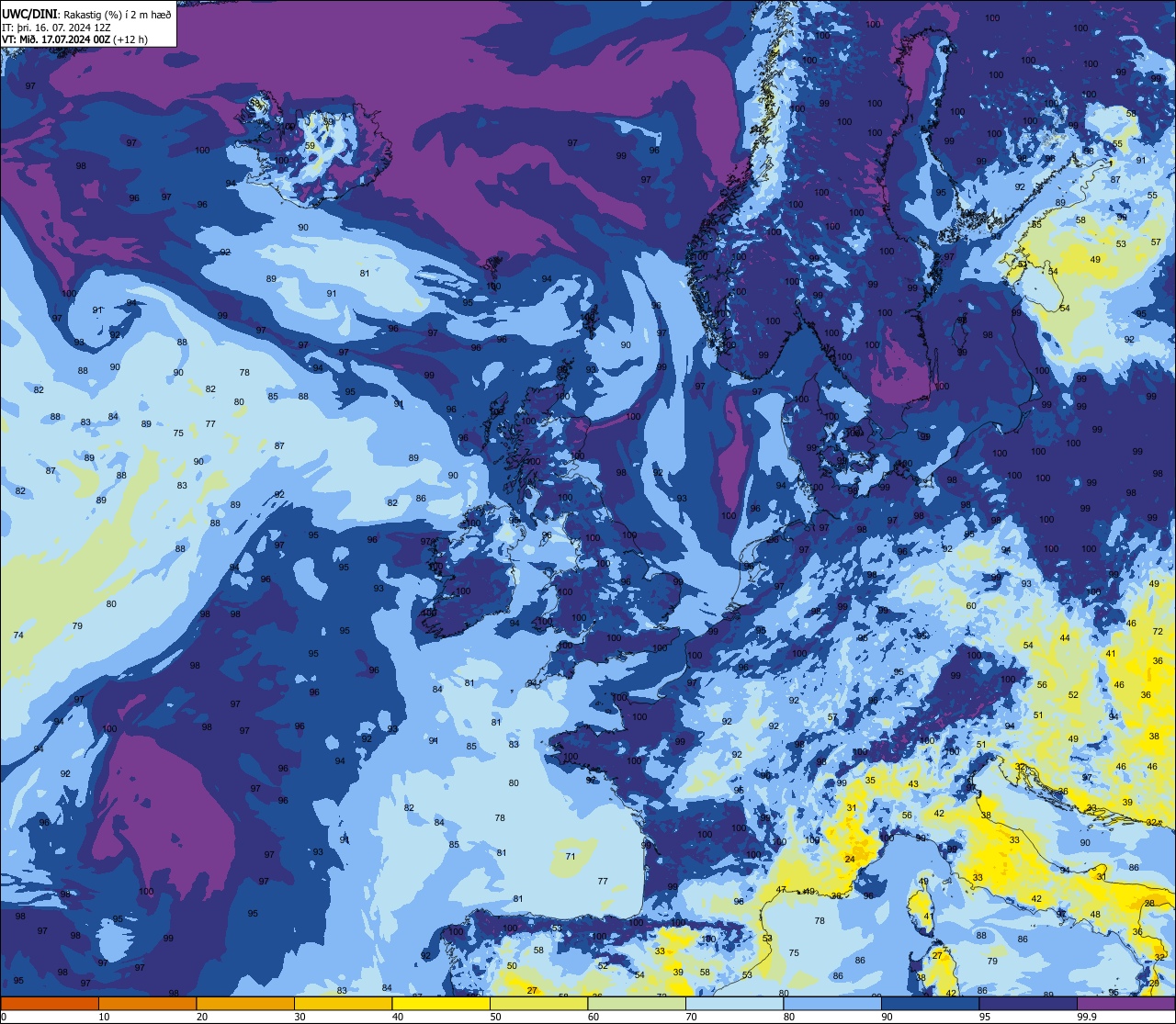Image resolution: width=1176 pixels, height=1024 pixels.
Task: Click the legend tick label '20'
Action: click(202, 1017)
